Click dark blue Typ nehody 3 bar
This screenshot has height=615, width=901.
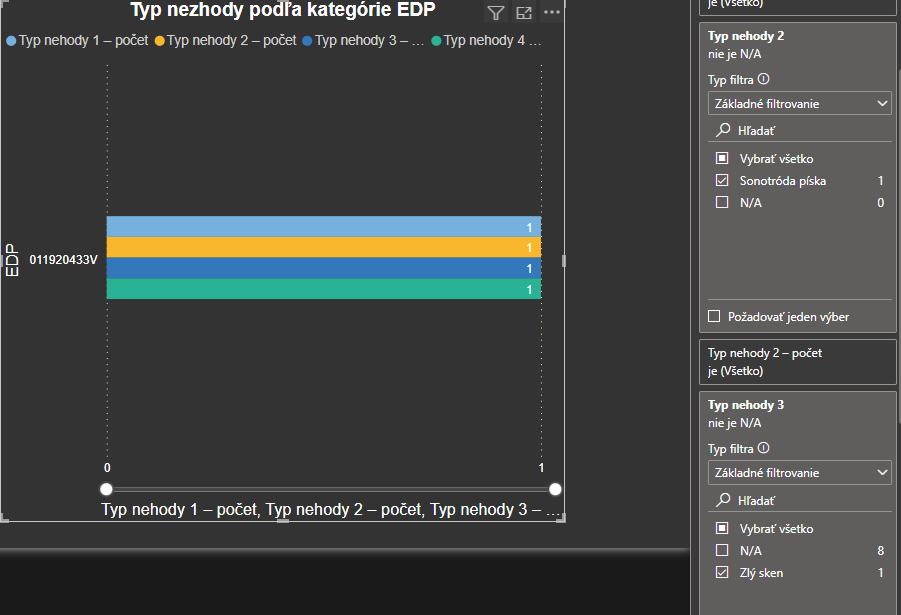tap(324, 268)
